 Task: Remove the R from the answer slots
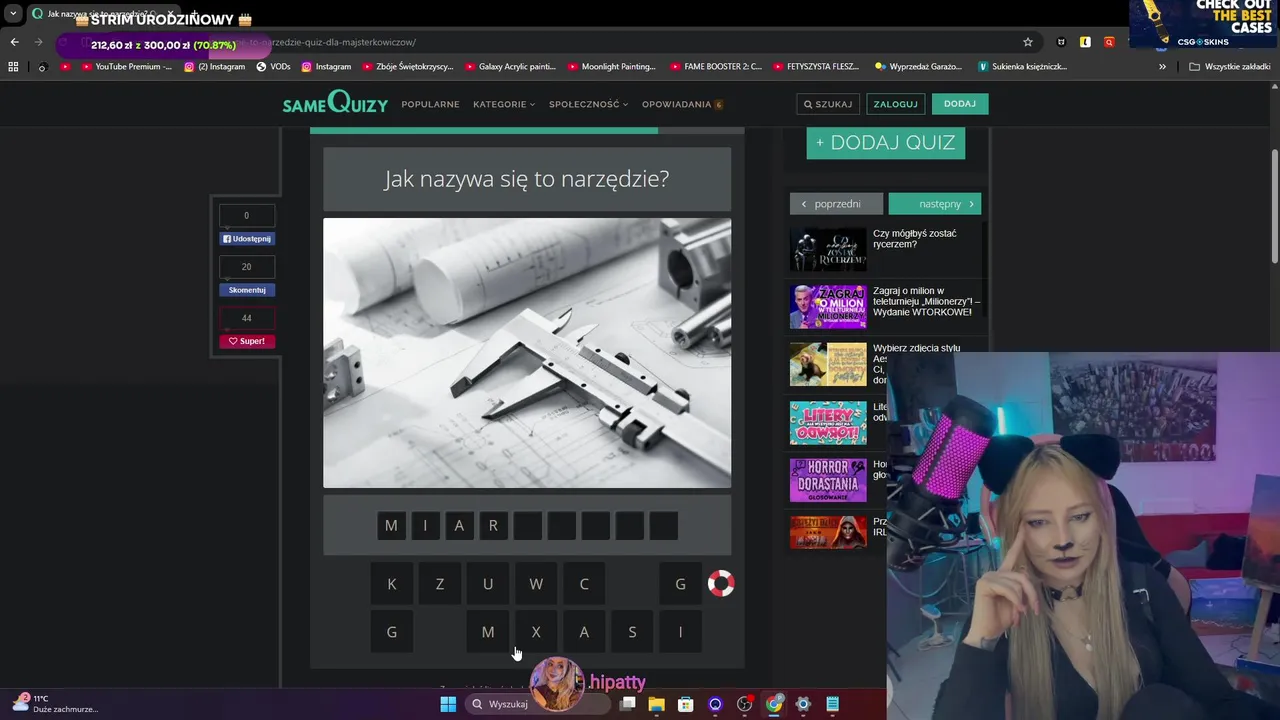(493, 525)
